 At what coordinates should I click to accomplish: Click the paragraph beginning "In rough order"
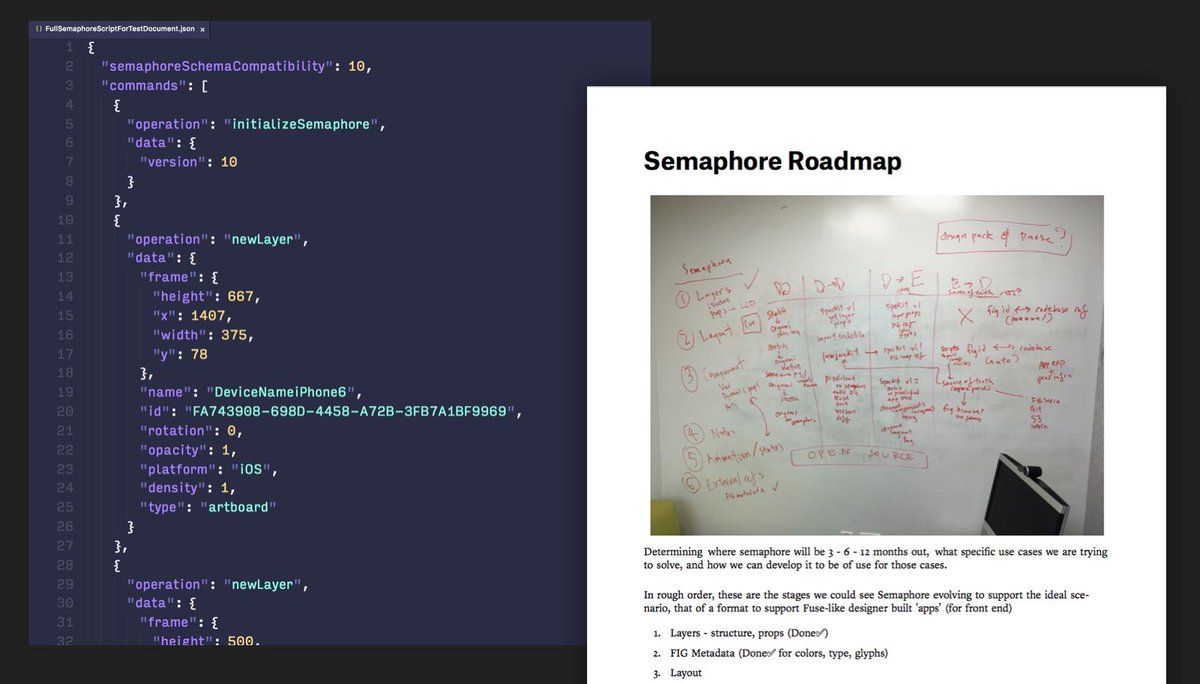click(866, 601)
